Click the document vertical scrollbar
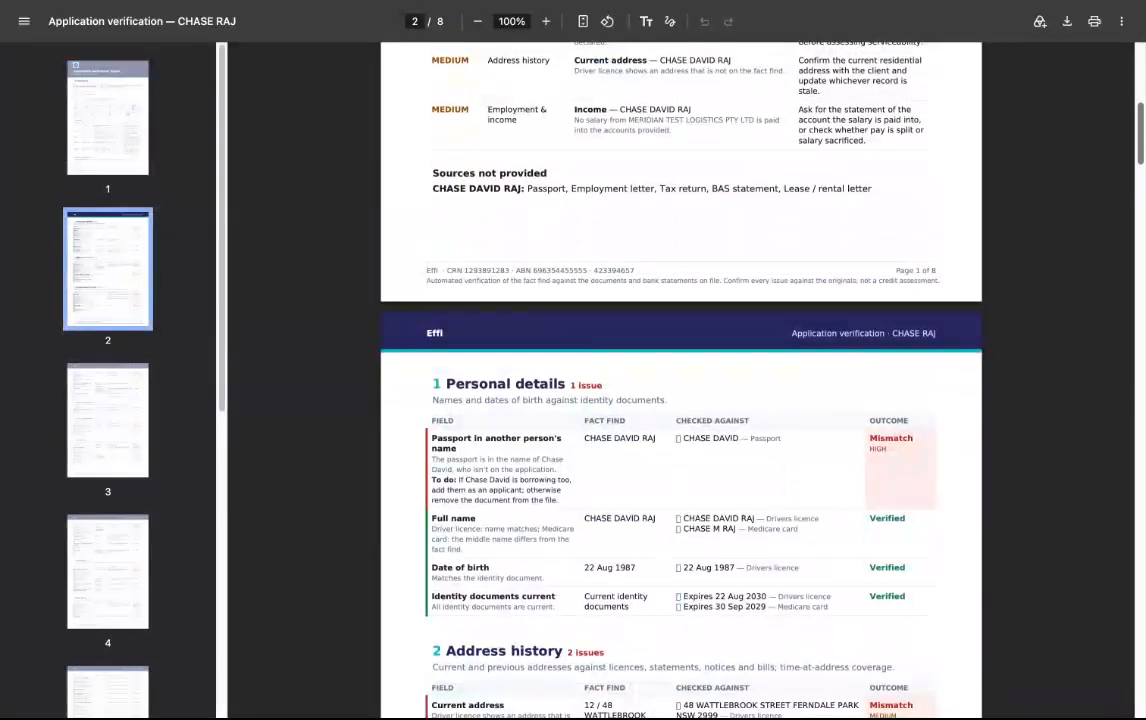 tap(1139, 133)
